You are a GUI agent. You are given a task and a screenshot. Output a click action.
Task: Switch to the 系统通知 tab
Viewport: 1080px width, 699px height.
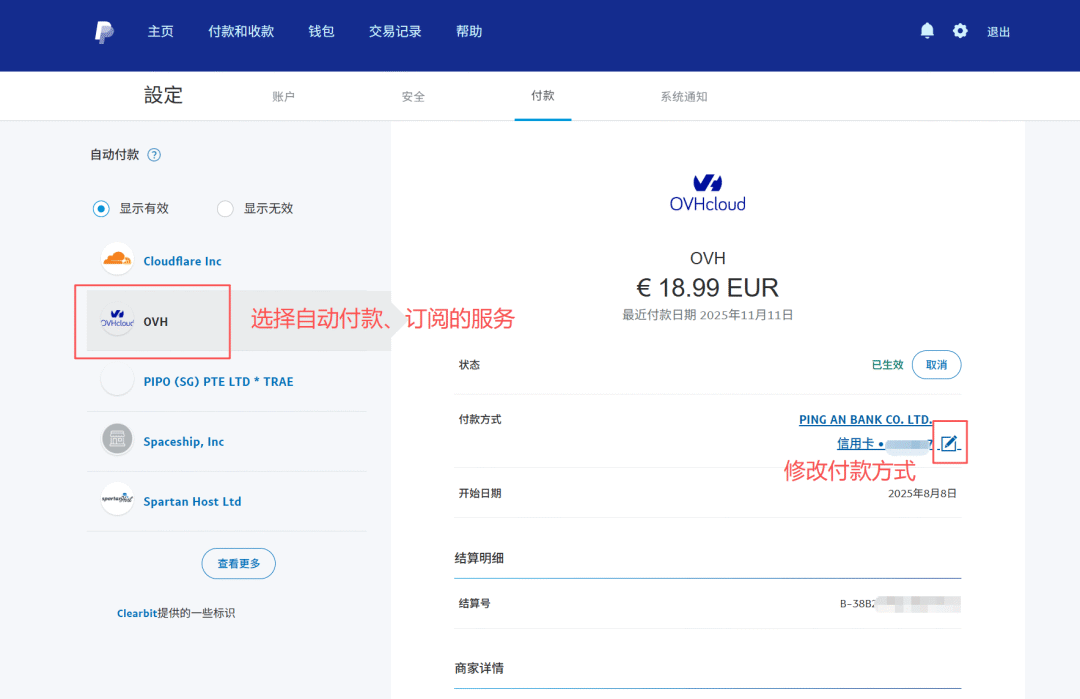(x=684, y=96)
